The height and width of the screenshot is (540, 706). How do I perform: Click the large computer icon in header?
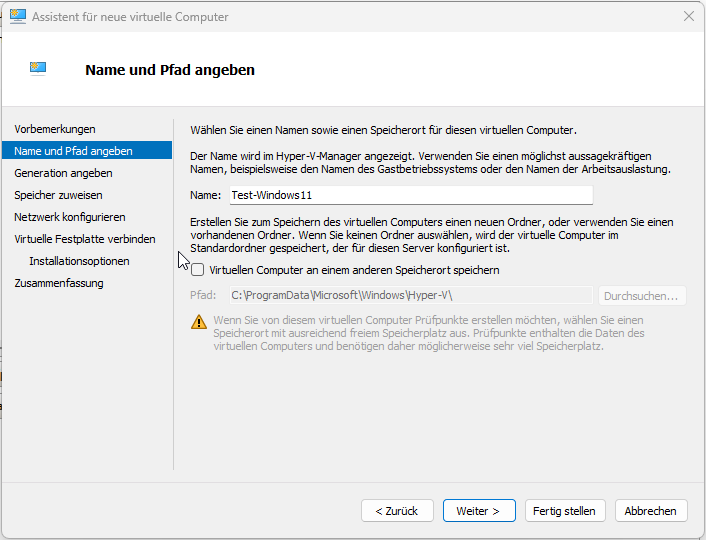pyautogui.click(x=38, y=69)
